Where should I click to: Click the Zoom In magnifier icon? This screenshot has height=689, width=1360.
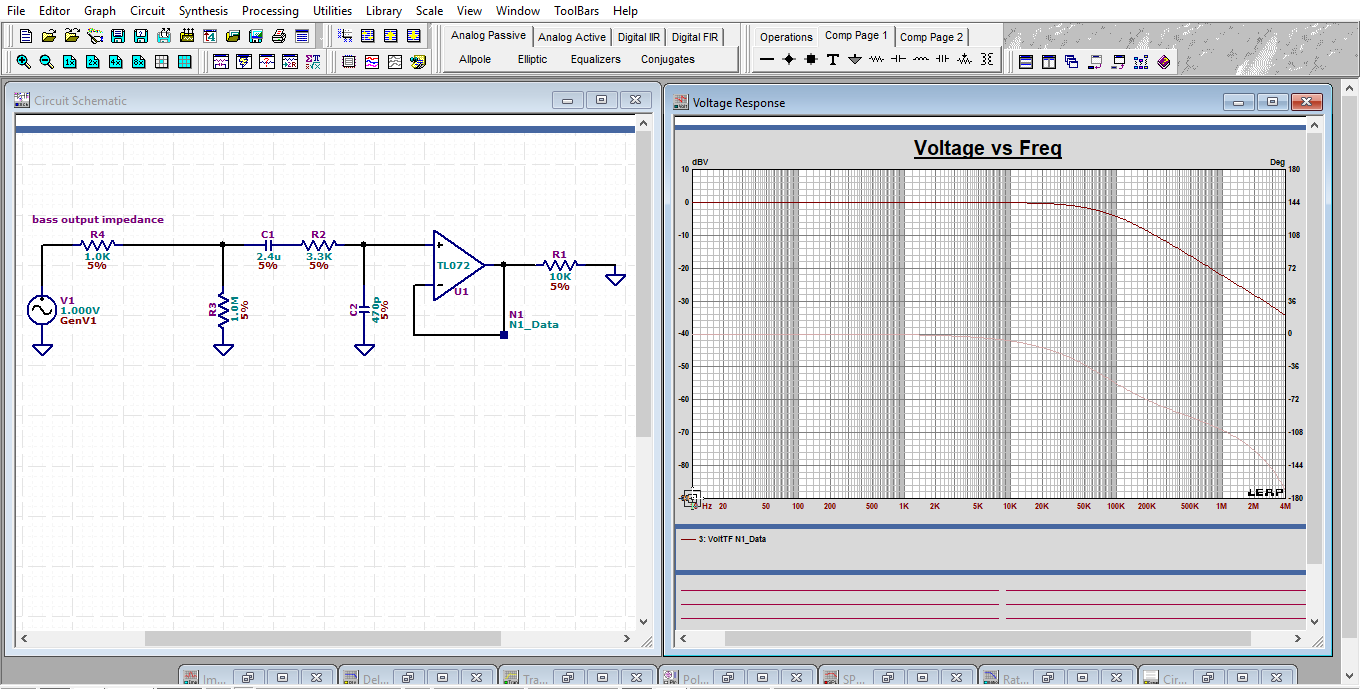pos(23,62)
